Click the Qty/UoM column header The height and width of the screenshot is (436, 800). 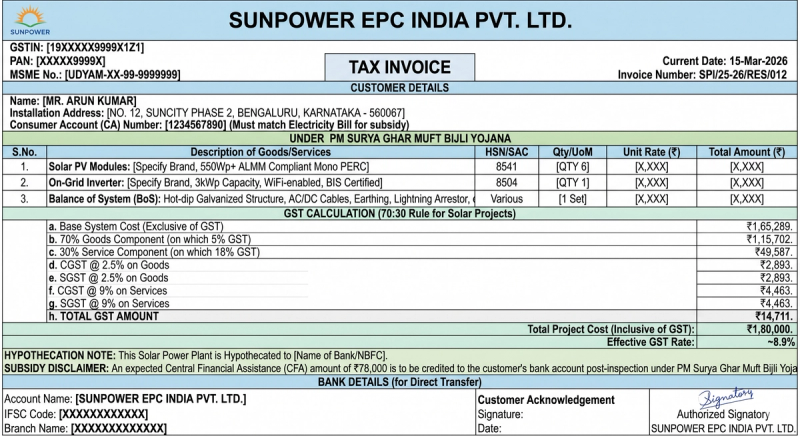(572, 152)
